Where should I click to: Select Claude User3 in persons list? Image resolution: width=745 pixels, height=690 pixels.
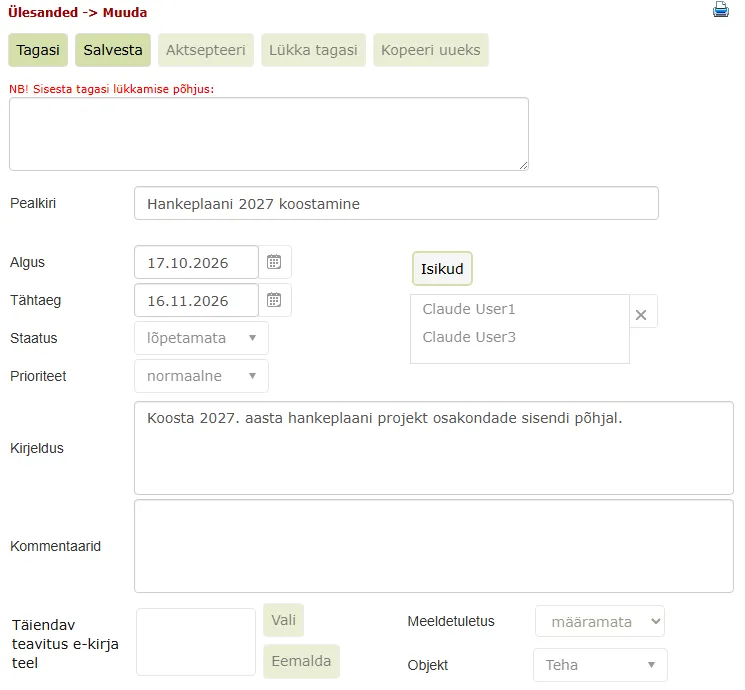coord(469,337)
